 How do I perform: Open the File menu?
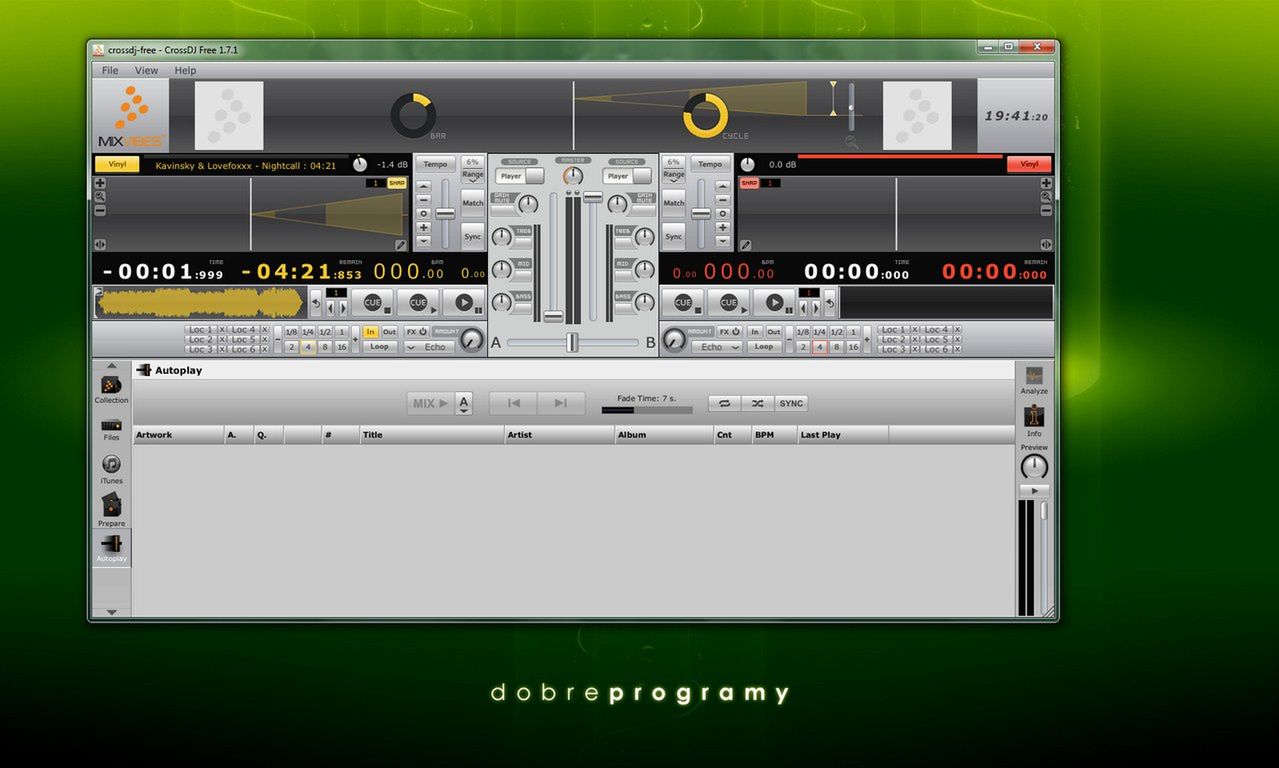(110, 71)
